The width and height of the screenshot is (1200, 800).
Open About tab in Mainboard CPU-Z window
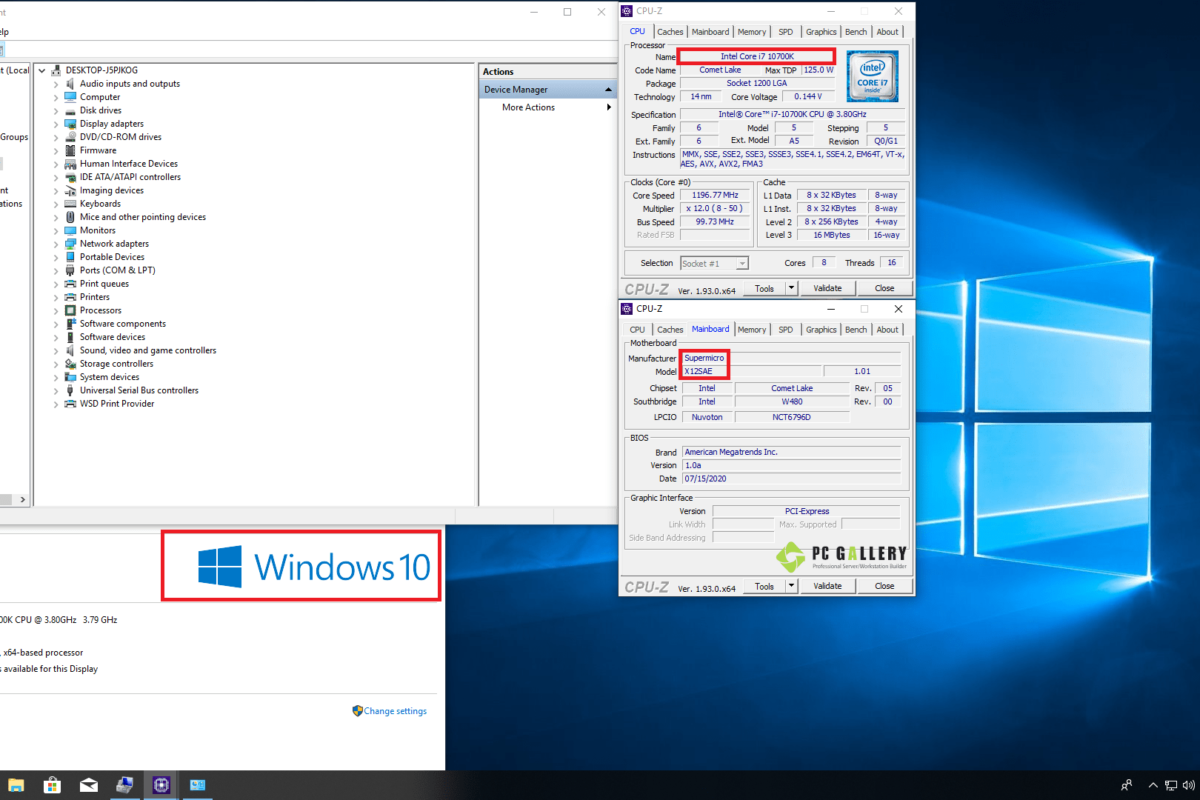(888, 329)
